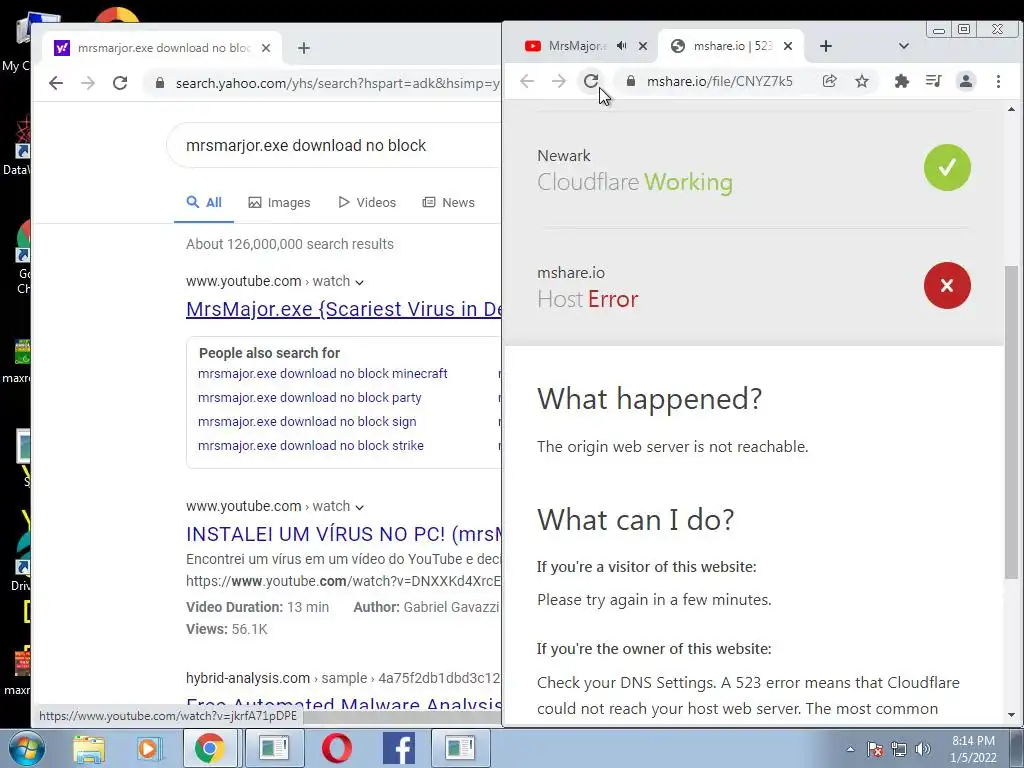The image size is (1024, 768).
Task: Click the Yahoo search query box
Action: click(x=334, y=145)
